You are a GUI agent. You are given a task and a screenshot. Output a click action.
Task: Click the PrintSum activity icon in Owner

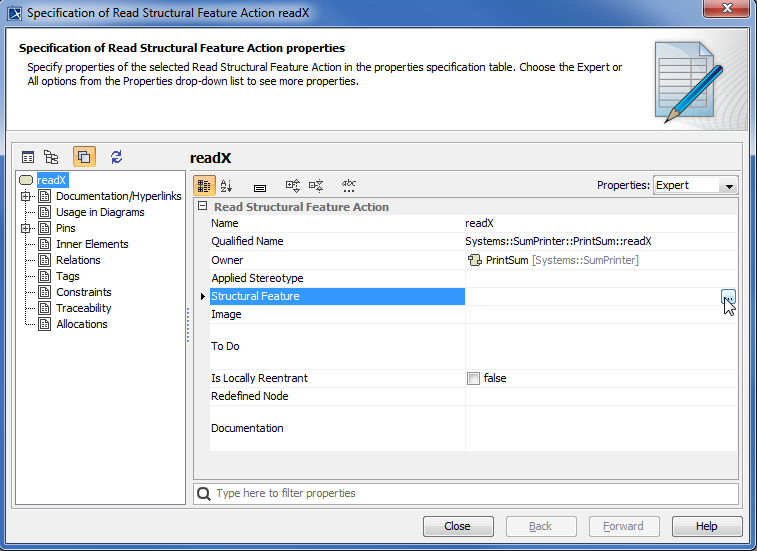point(475,260)
